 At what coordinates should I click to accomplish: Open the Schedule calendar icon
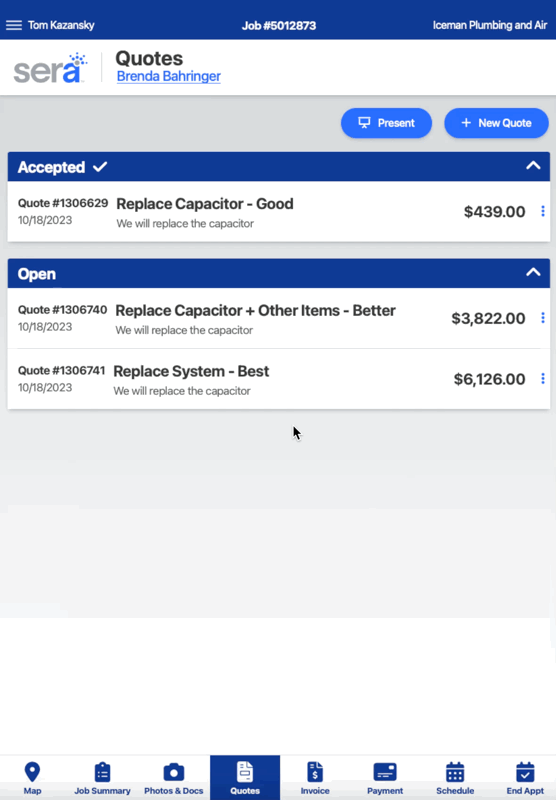[455, 772]
